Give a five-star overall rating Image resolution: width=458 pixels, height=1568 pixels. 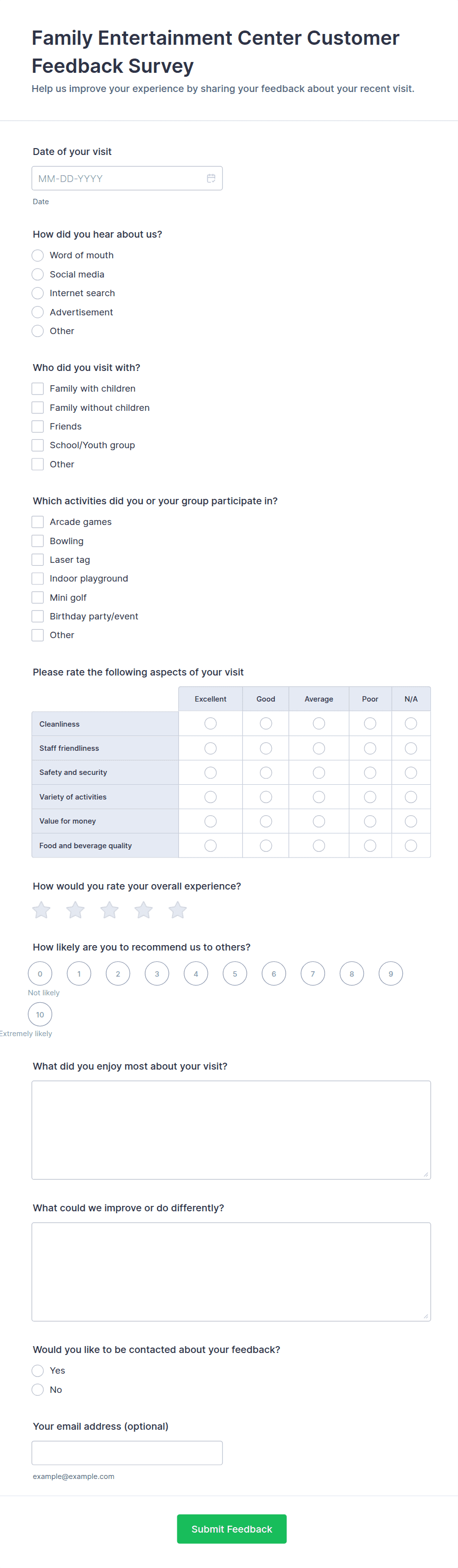click(x=178, y=910)
